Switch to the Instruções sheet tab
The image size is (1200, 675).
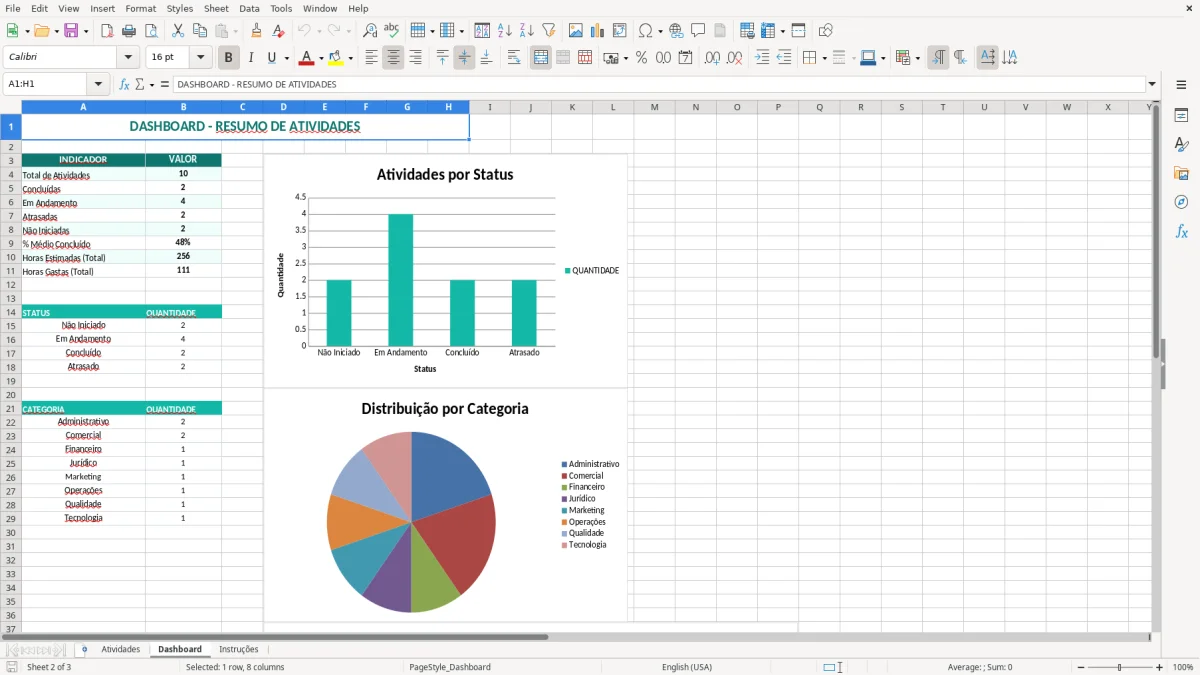pyautogui.click(x=239, y=649)
